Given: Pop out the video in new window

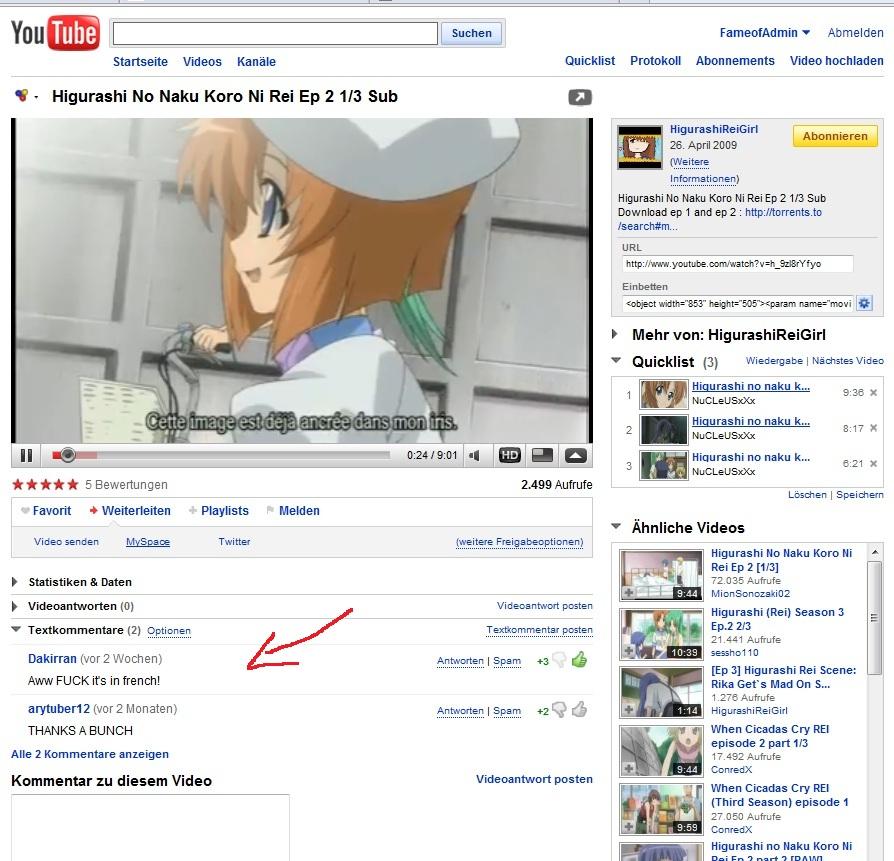Looking at the screenshot, I should click(x=580, y=98).
